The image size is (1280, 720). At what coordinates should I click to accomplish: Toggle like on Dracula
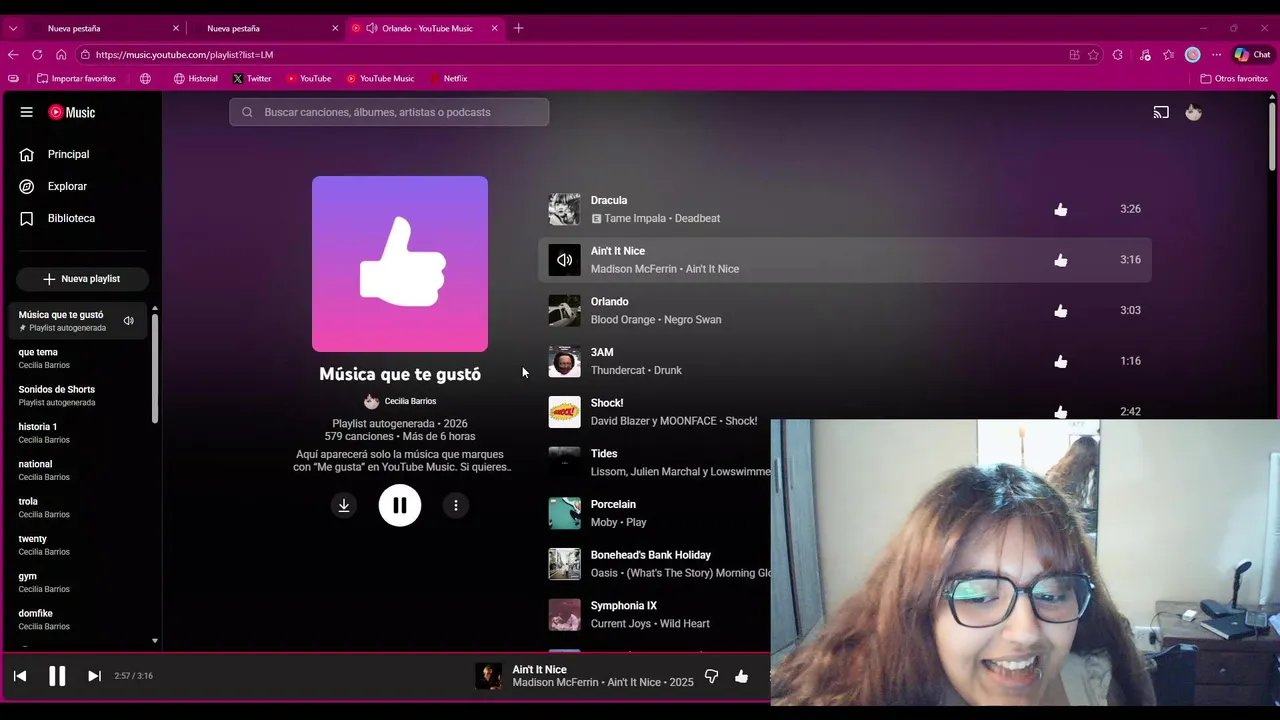tap(1060, 209)
